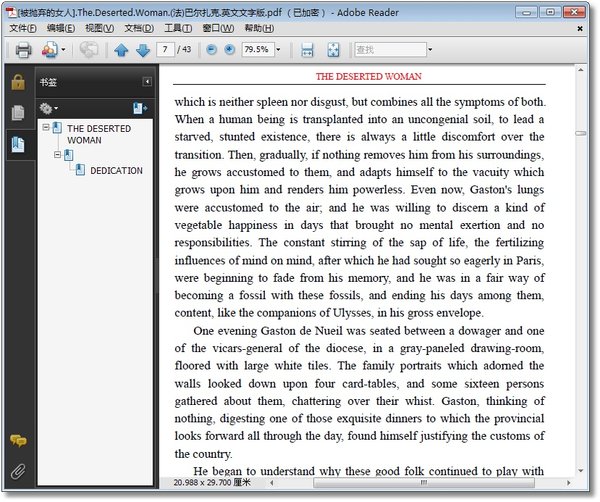Collapse the unnamed child bookmark node

coord(57,155)
